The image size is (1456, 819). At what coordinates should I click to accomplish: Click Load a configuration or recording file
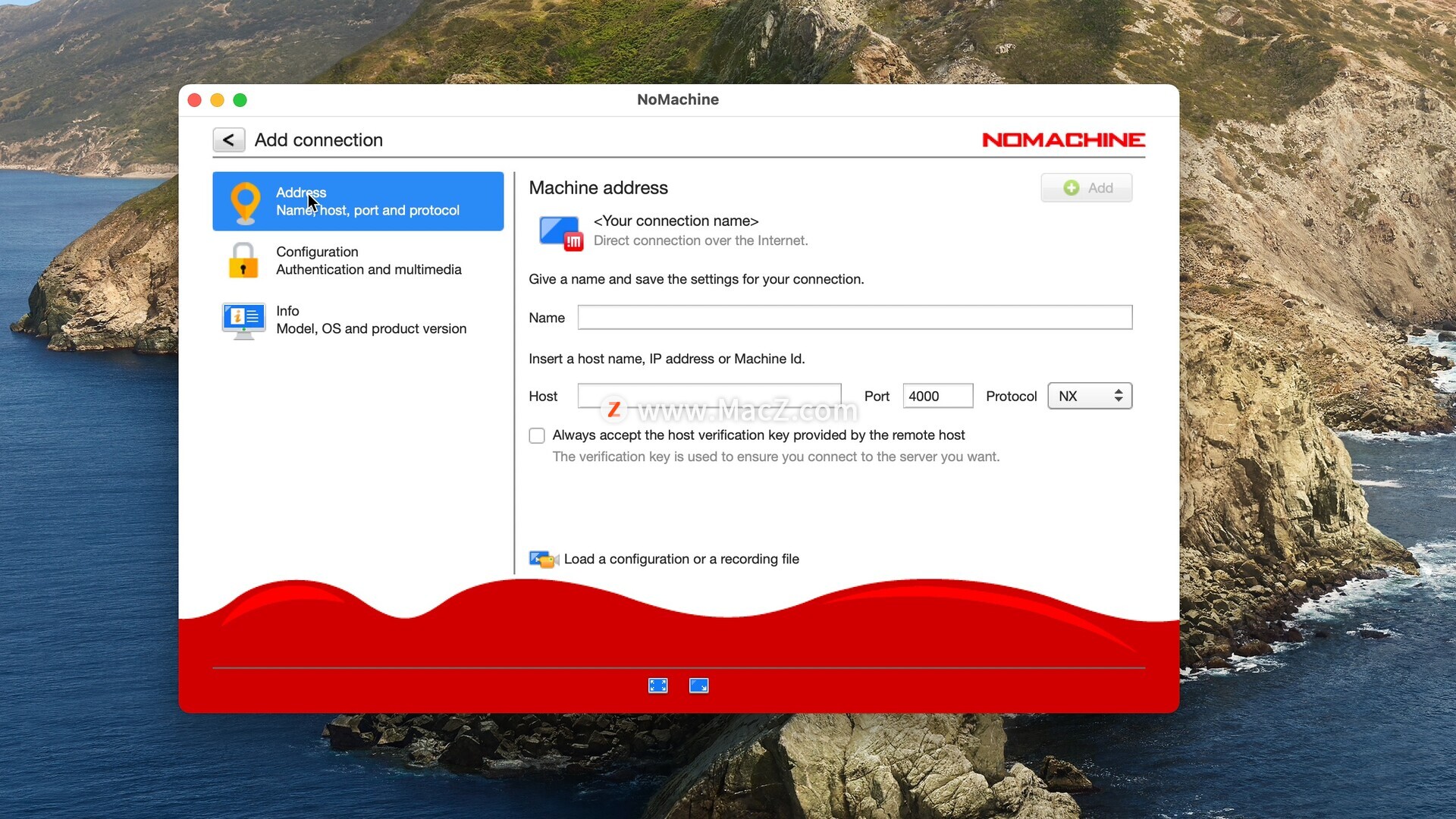tap(681, 560)
